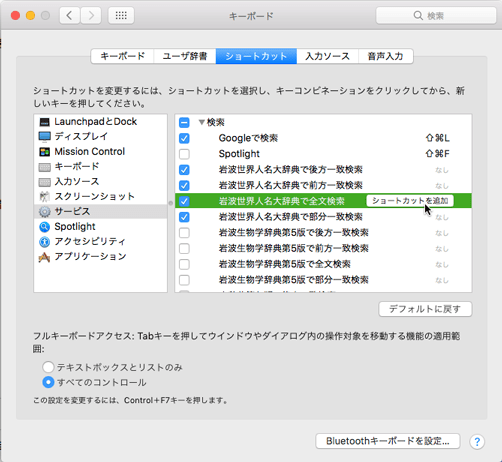Click the magnifier icon in search field
Screen dimensions: 502x462
[418, 16]
